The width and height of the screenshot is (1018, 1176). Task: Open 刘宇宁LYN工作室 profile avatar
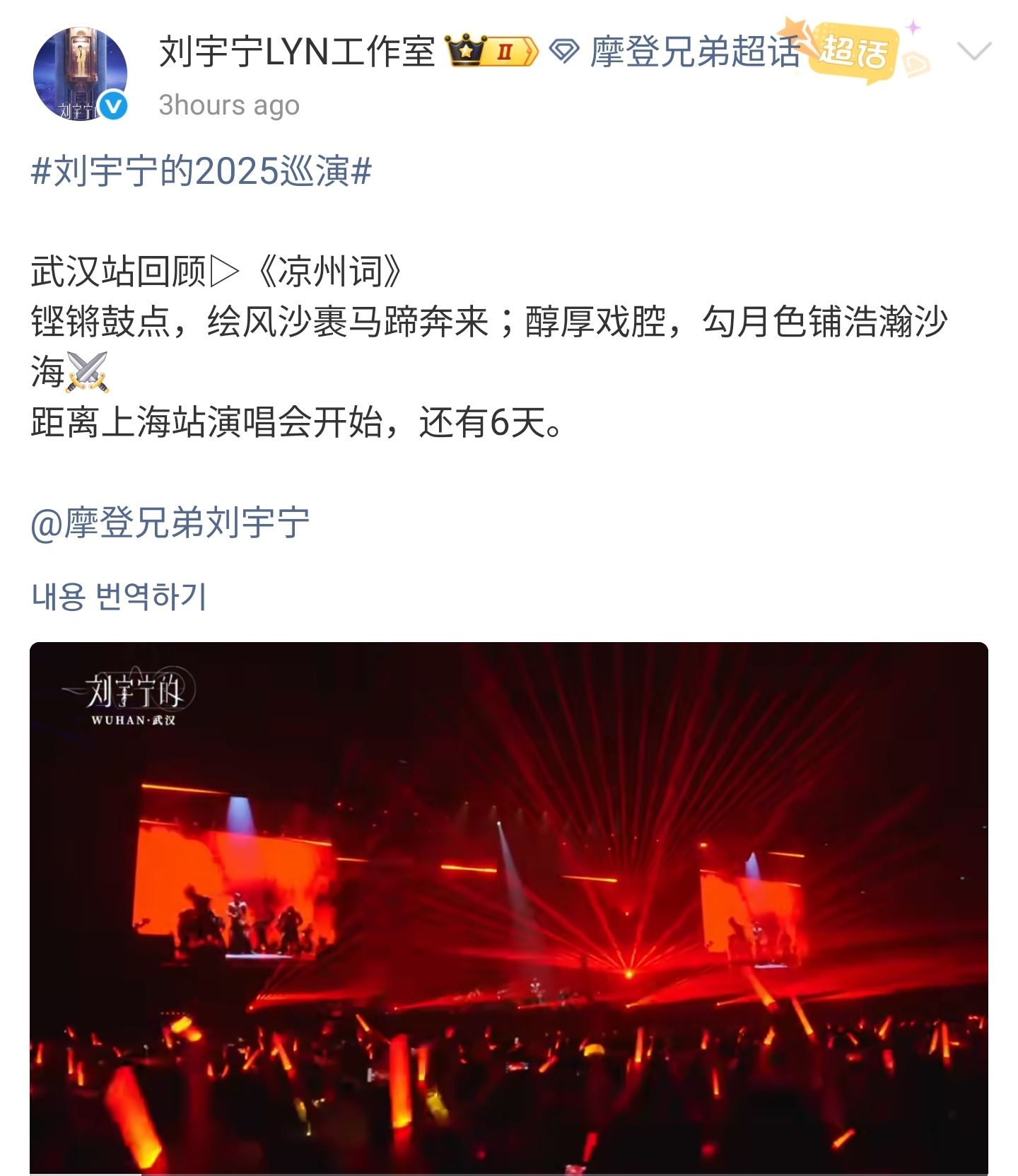[80, 74]
